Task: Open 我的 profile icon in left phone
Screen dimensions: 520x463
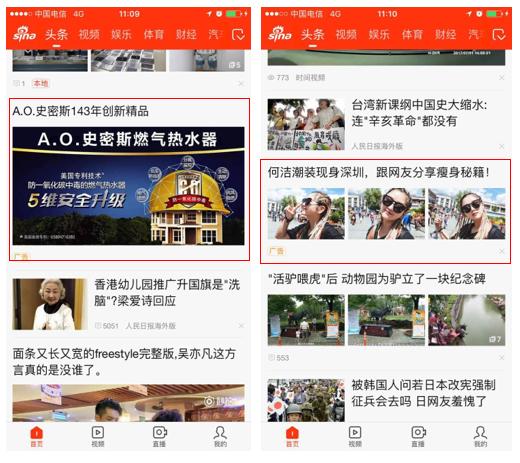Action: [220, 436]
